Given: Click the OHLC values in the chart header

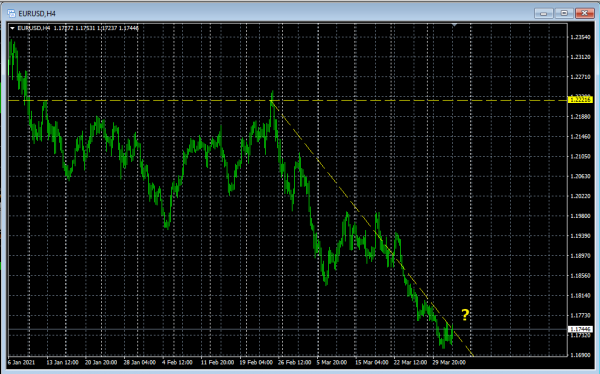Looking at the screenshot, I should click(x=96, y=28).
